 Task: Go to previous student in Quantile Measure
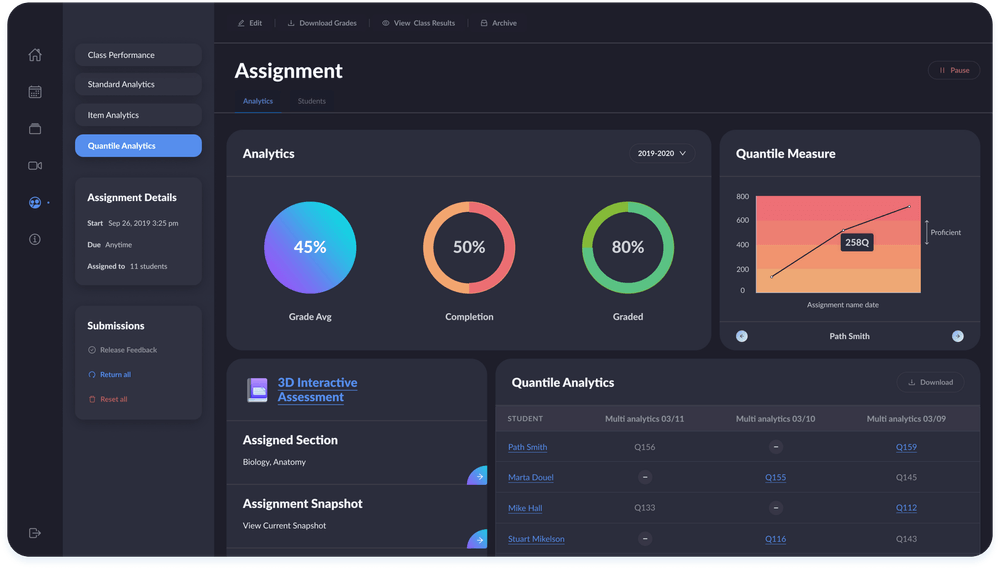click(742, 336)
